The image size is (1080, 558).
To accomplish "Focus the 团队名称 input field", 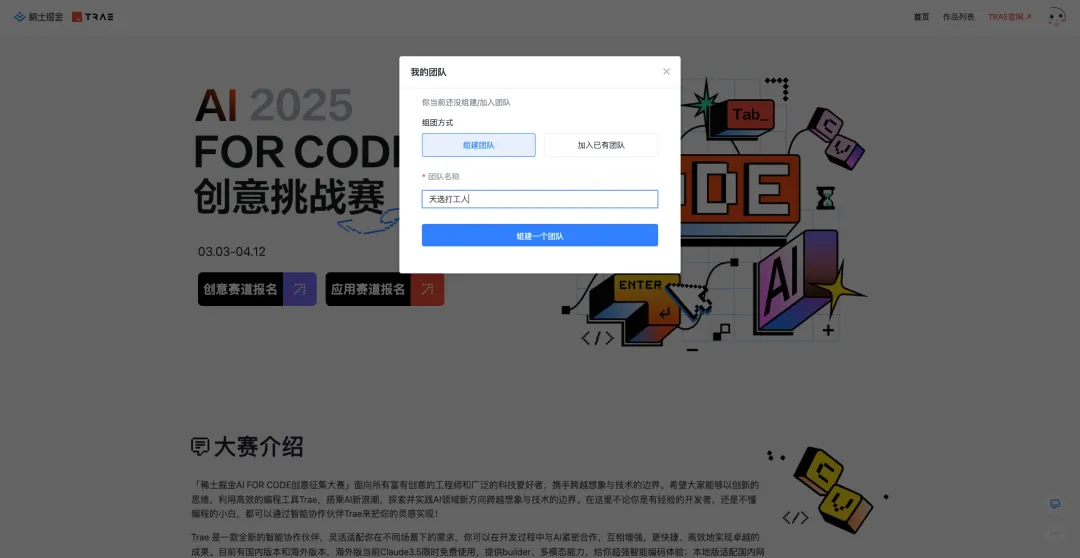I will point(540,199).
